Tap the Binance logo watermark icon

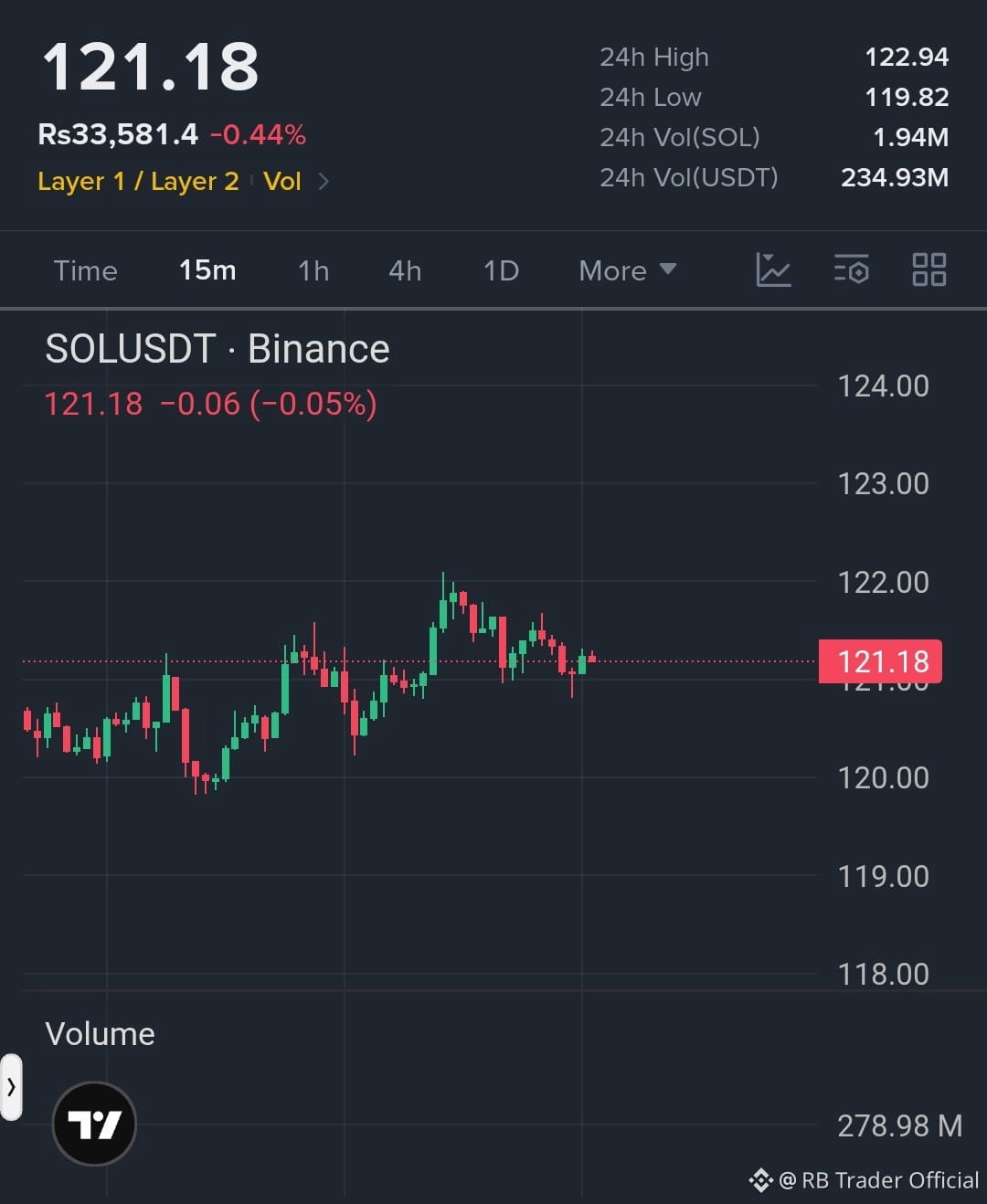click(x=760, y=1180)
